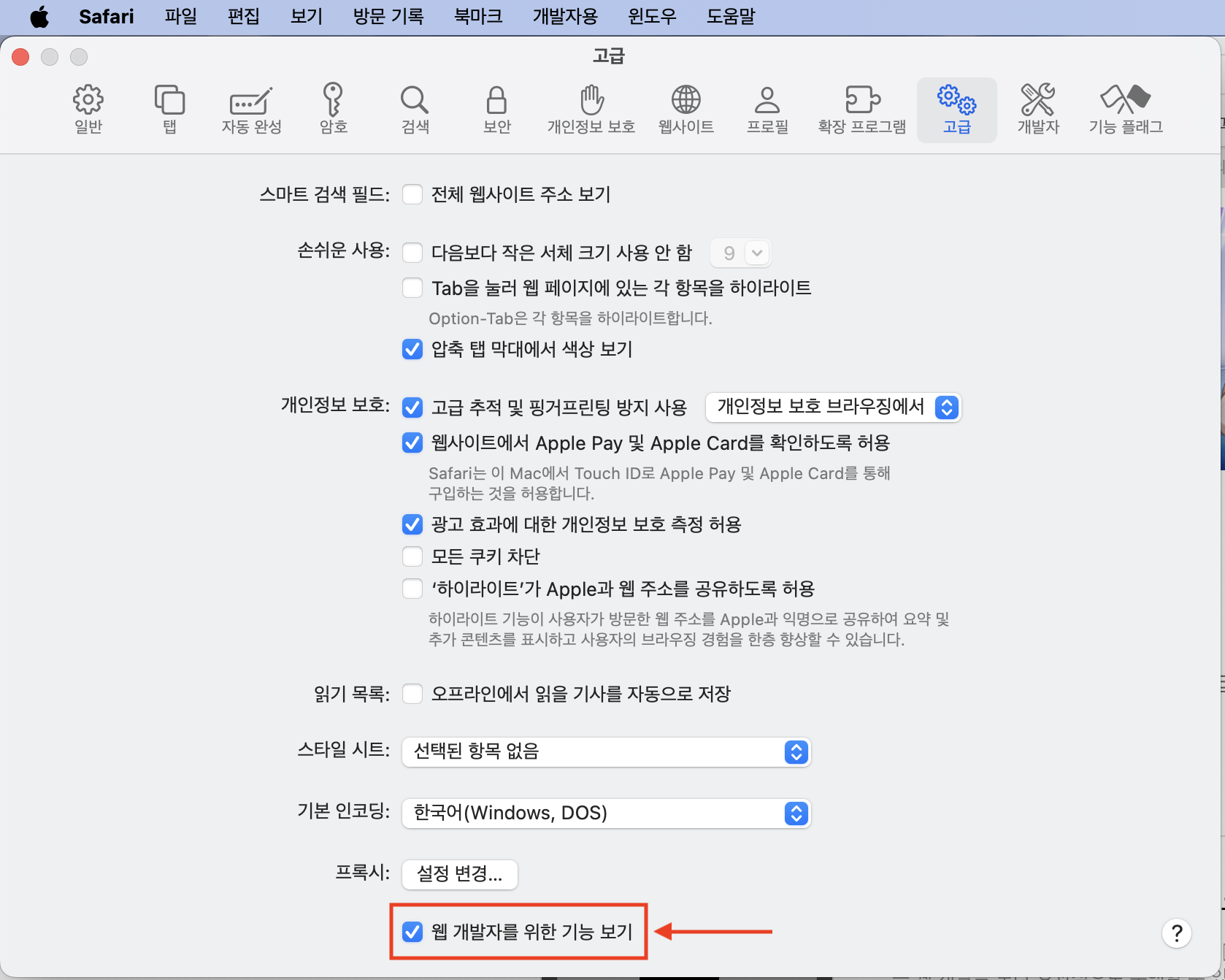
Task: Open the 개인정보 보호 settings pane
Action: pos(591,108)
